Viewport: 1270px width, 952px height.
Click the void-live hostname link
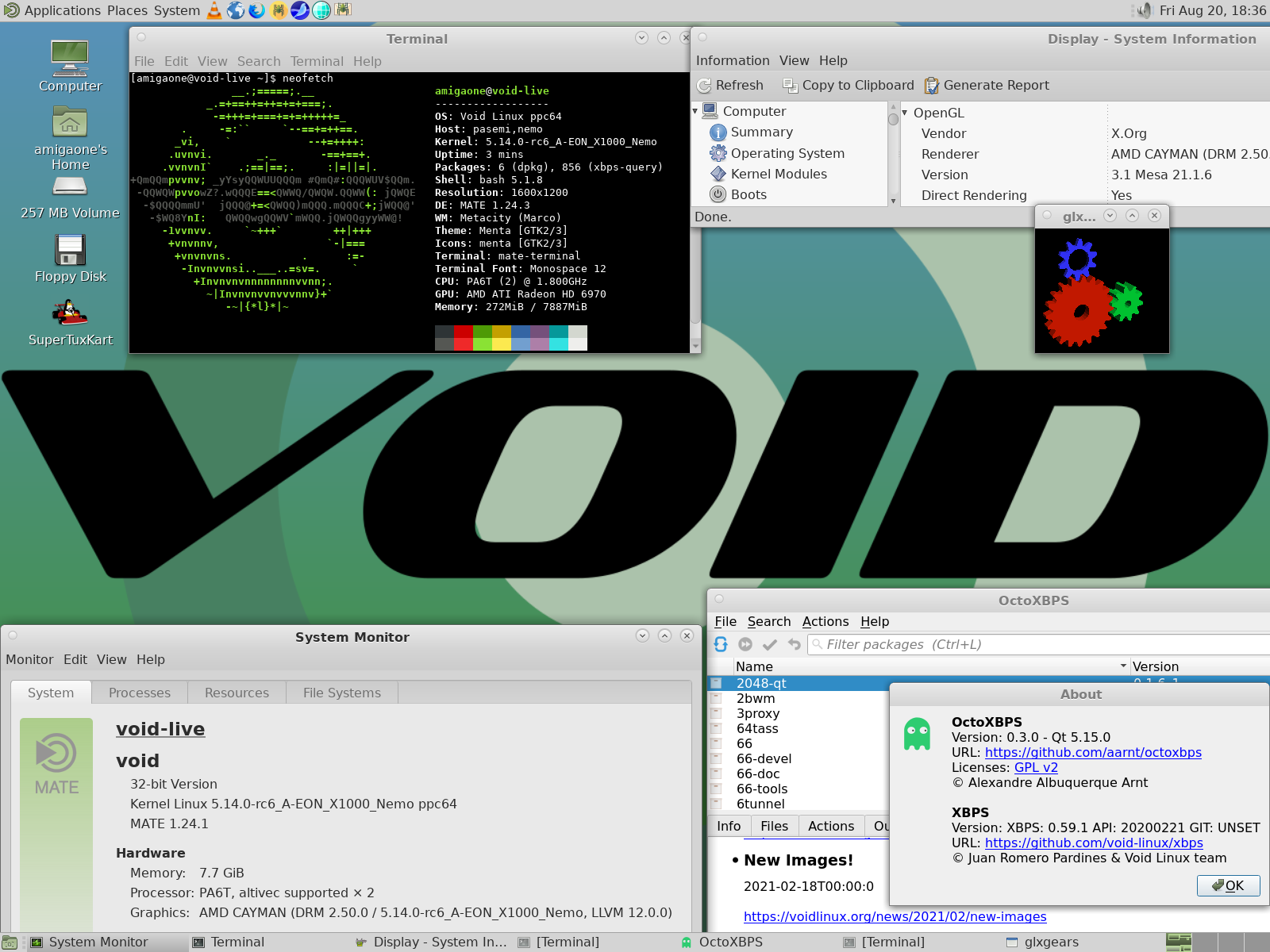coord(160,728)
